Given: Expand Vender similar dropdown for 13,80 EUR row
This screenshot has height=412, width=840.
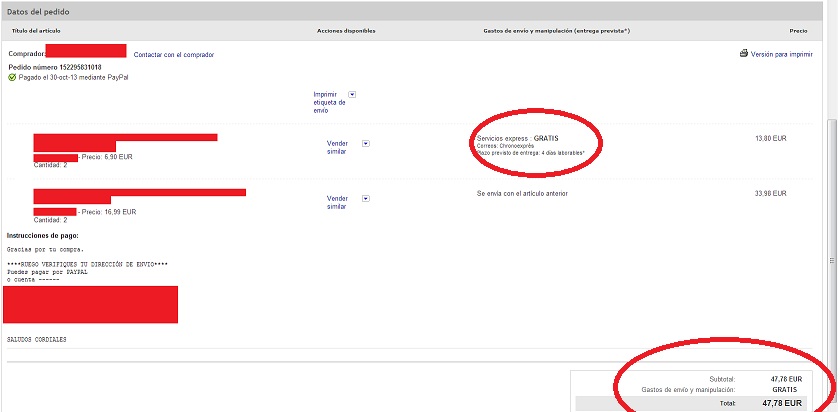Looking at the screenshot, I should [x=365, y=143].
